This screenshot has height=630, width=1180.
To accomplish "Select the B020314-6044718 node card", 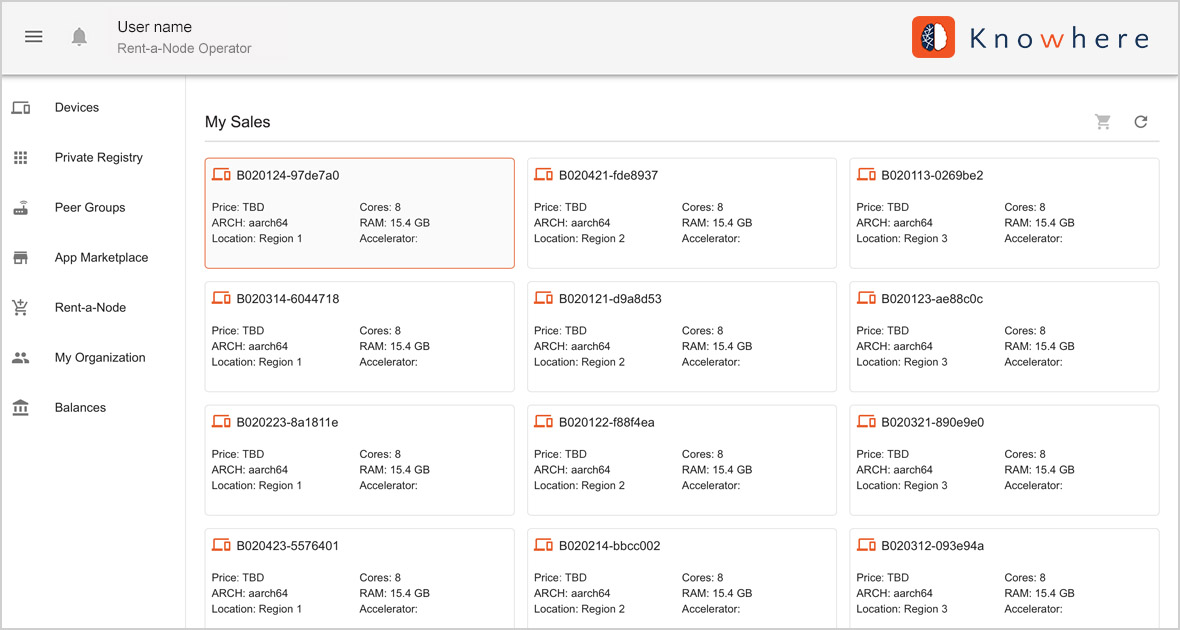I will pyautogui.click(x=360, y=336).
